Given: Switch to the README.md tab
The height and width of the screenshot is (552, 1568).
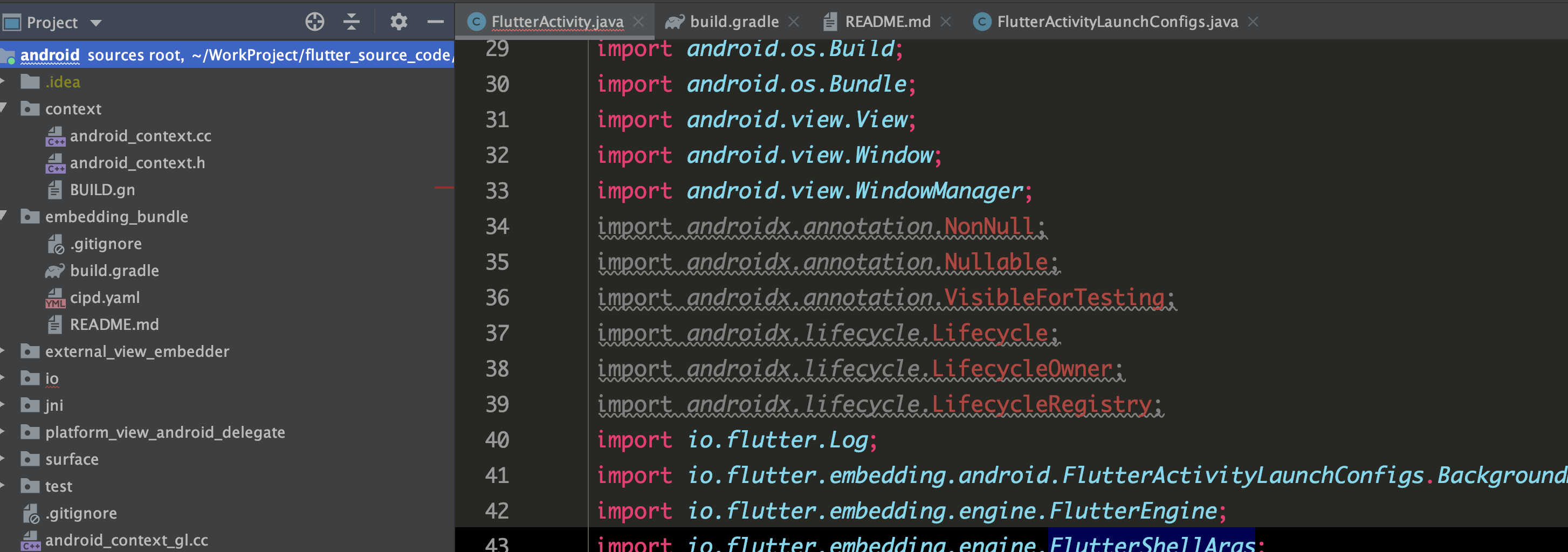Looking at the screenshot, I should tap(887, 22).
